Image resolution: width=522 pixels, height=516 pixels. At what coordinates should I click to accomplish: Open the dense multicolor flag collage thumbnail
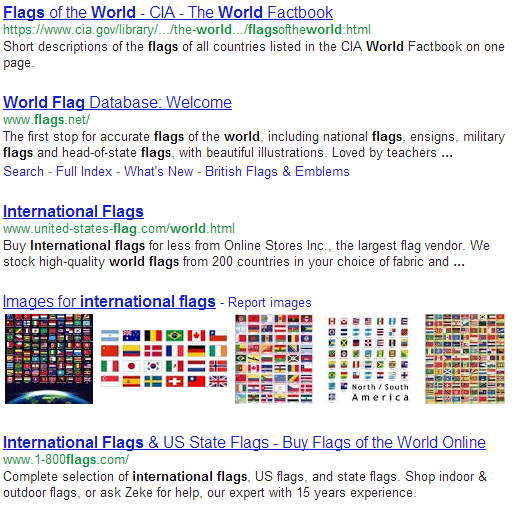(x=274, y=359)
